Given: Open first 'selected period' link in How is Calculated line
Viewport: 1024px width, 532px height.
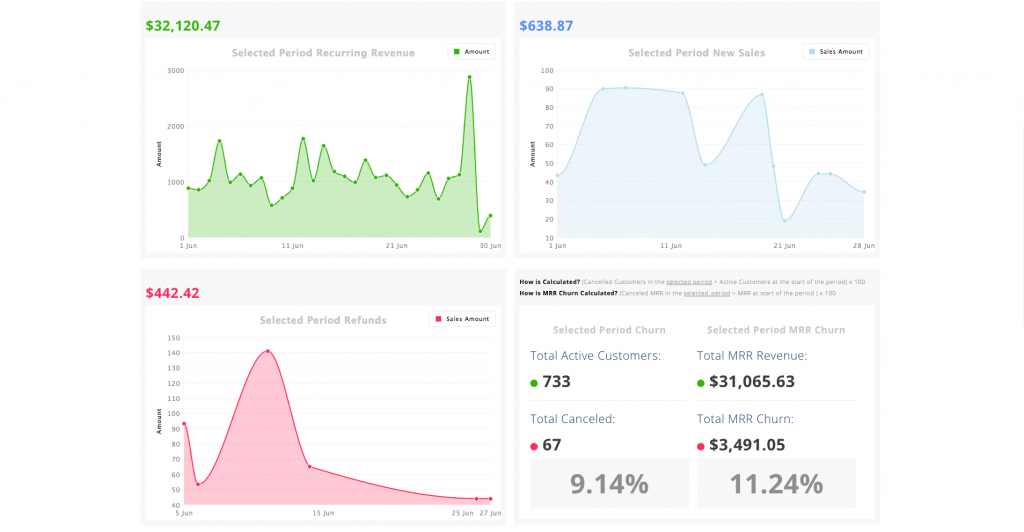Looking at the screenshot, I should point(689,282).
